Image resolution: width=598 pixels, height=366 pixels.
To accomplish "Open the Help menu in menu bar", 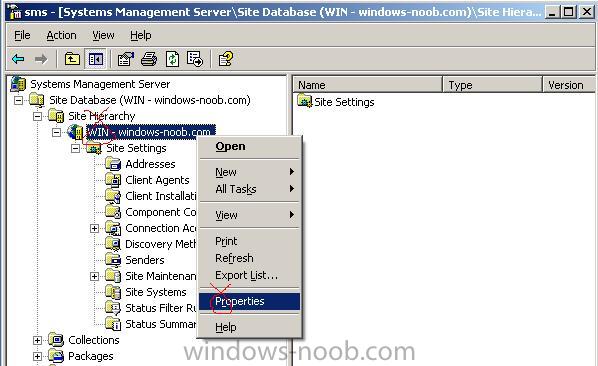I will click(x=141, y=35).
